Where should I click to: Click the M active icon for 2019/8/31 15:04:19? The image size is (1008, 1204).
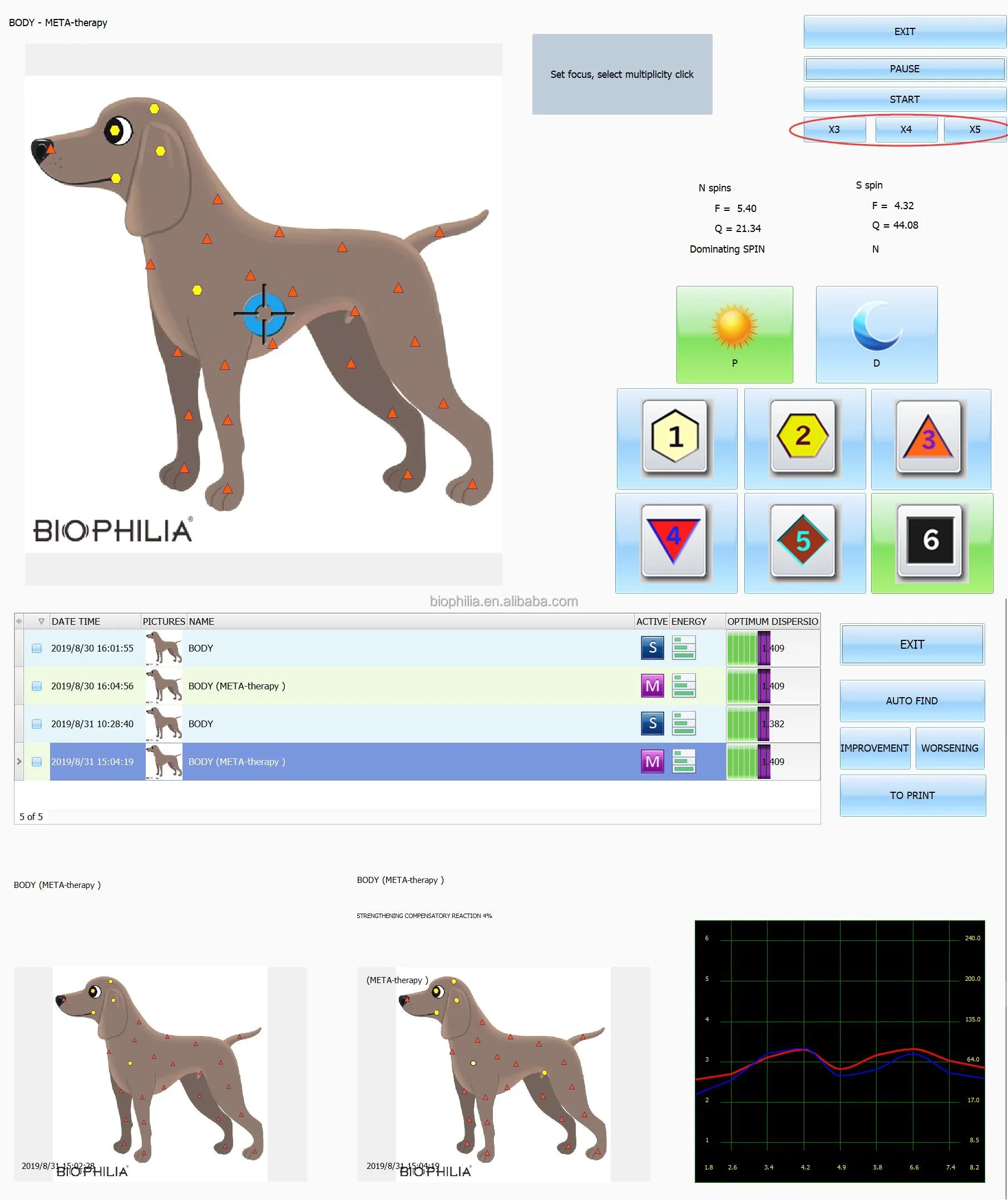(x=652, y=761)
